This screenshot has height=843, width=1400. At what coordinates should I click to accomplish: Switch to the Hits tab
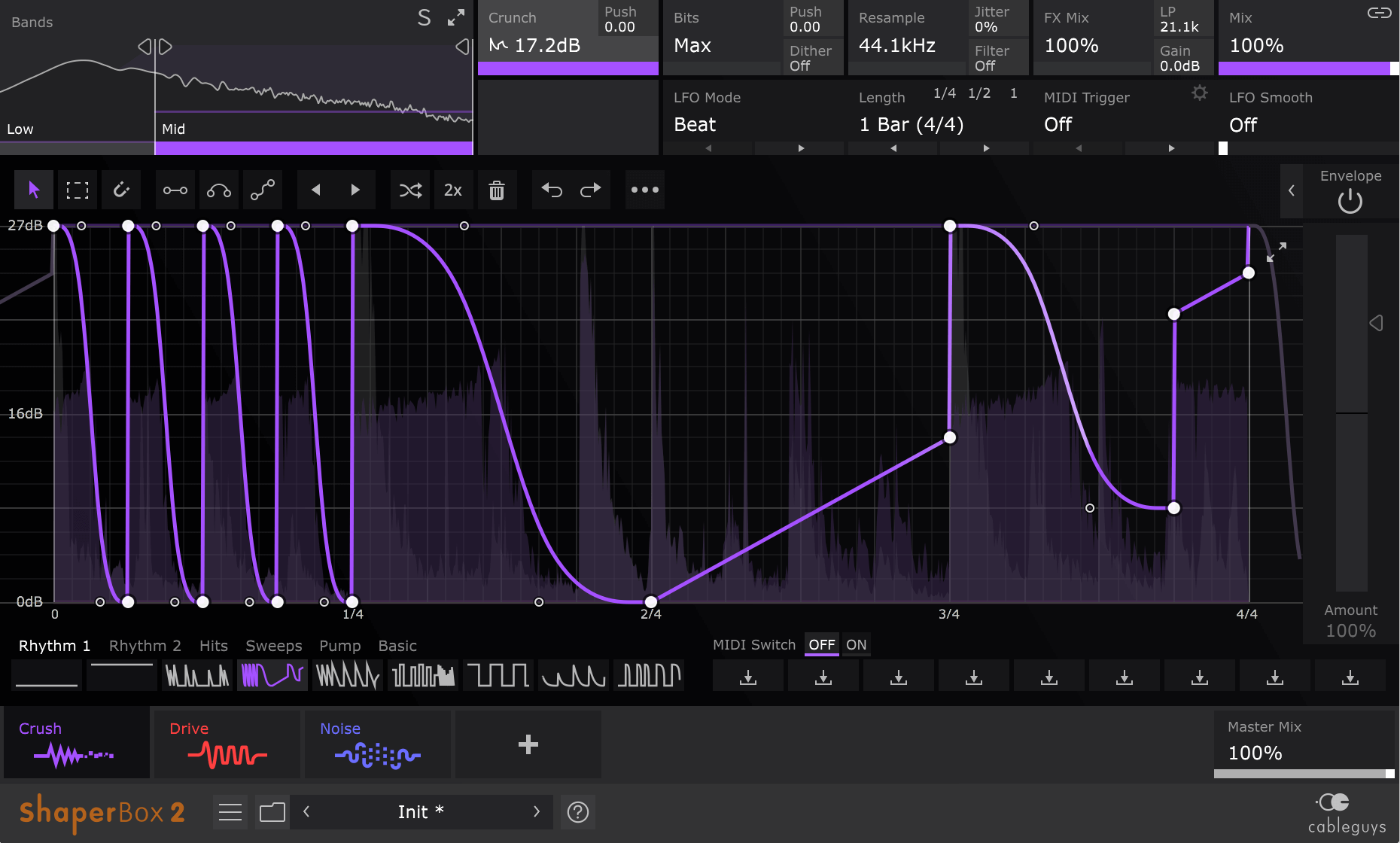(x=214, y=646)
